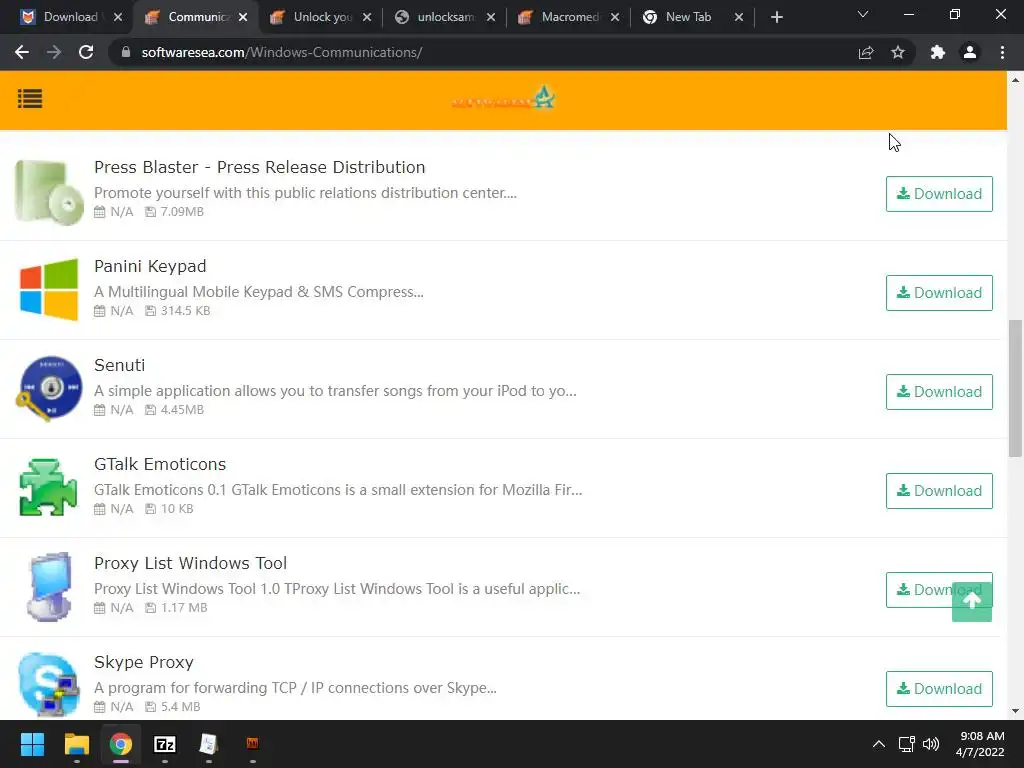Open 7-Zip from the taskbar
The width and height of the screenshot is (1024, 768).
[165, 744]
